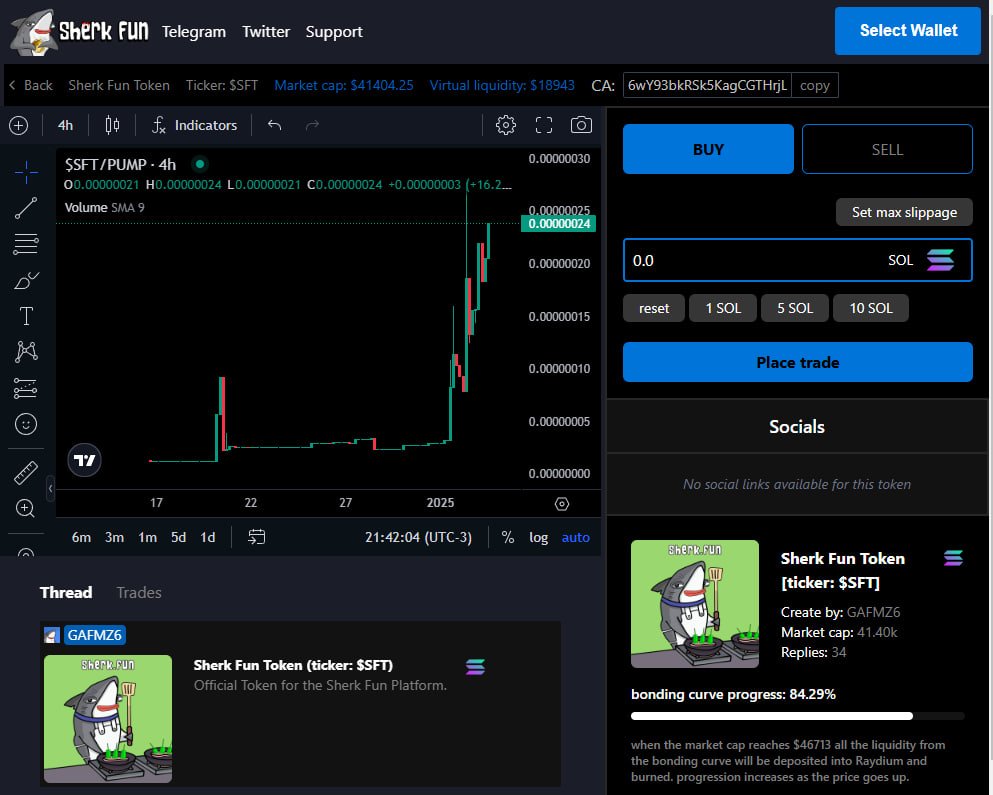993x795 pixels.
Task: Click the Volume SMA 9 indicator label
Action: coord(104,207)
